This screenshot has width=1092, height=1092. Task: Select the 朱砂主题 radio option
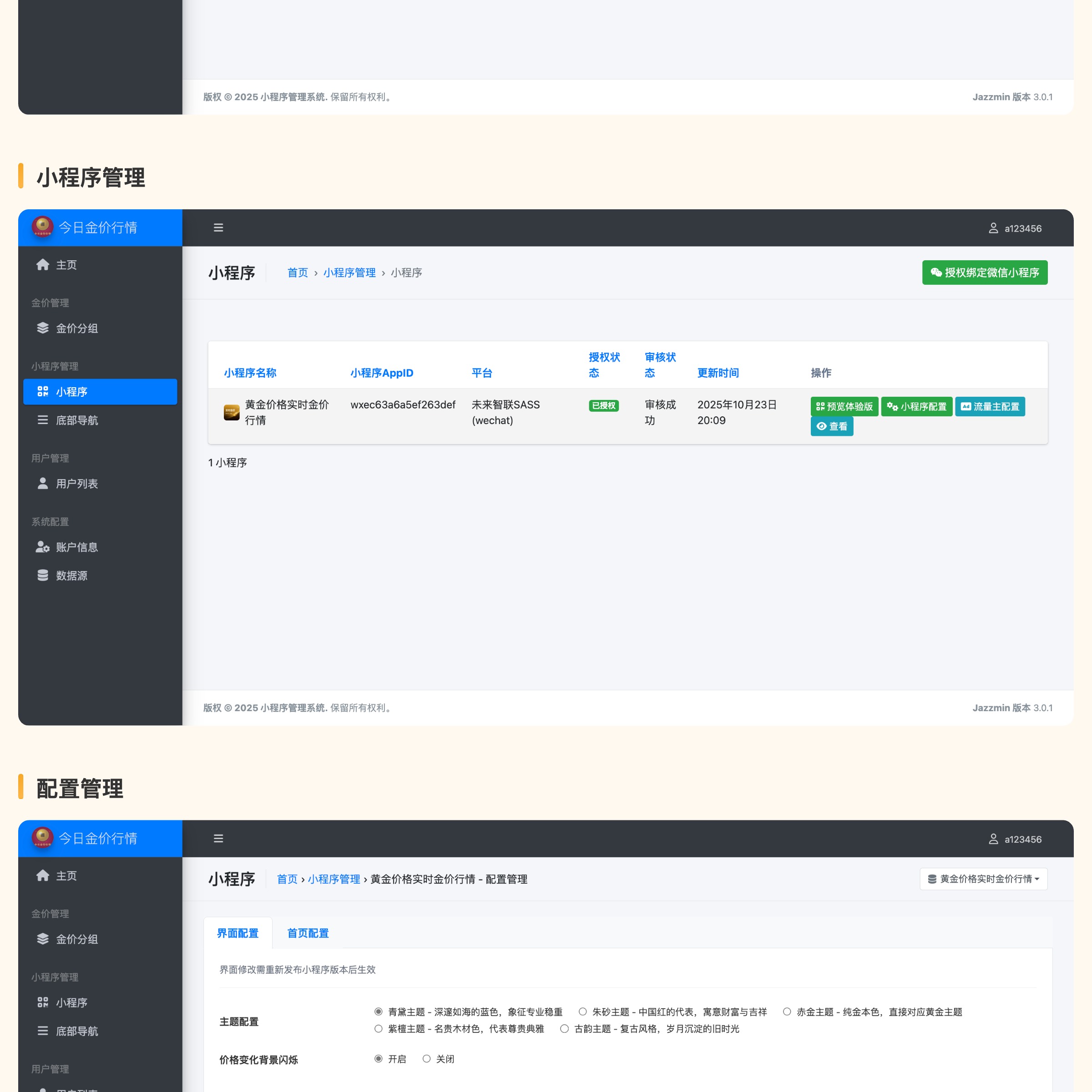[582, 1012]
